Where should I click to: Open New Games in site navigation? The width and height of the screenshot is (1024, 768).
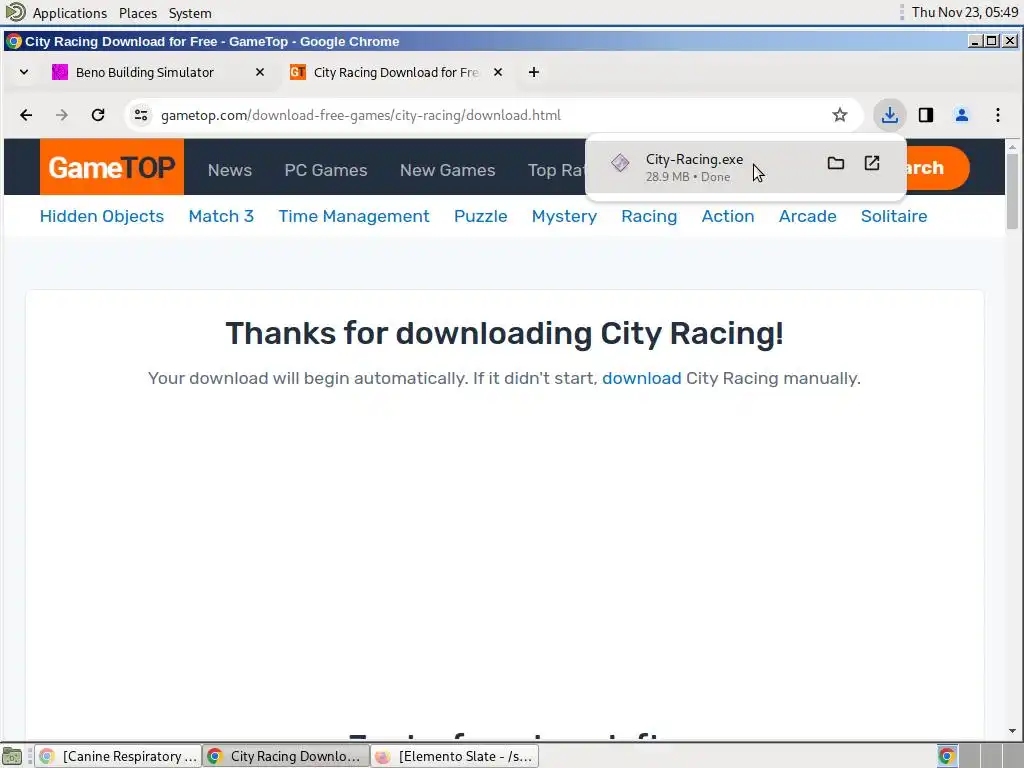[447, 170]
